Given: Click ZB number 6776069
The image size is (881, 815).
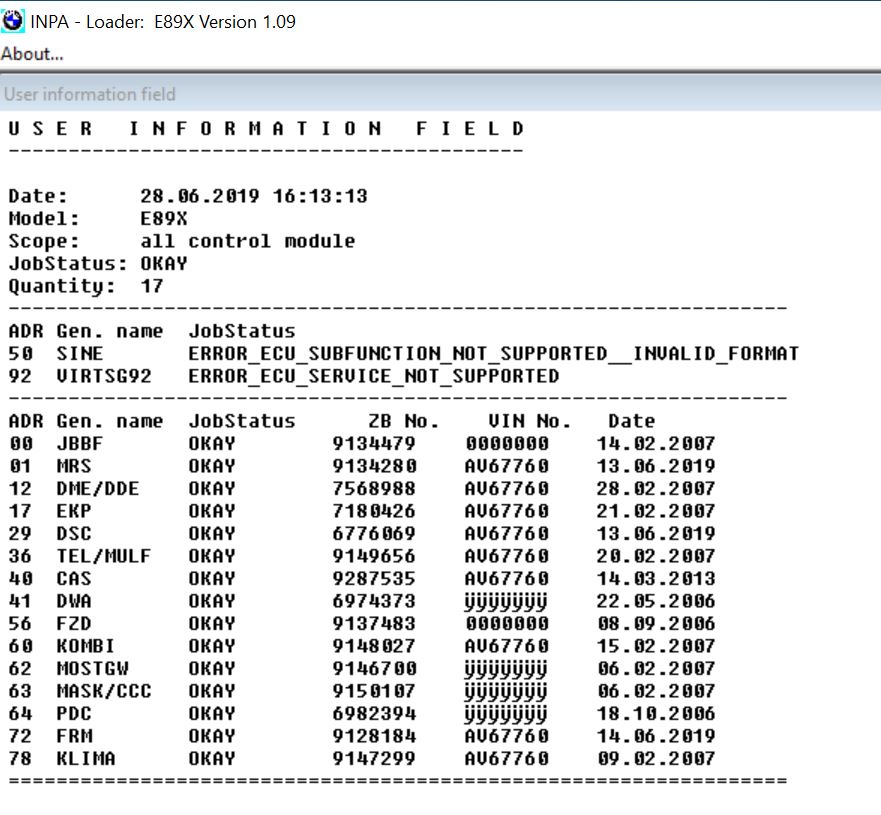Looking at the screenshot, I should [374, 534].
